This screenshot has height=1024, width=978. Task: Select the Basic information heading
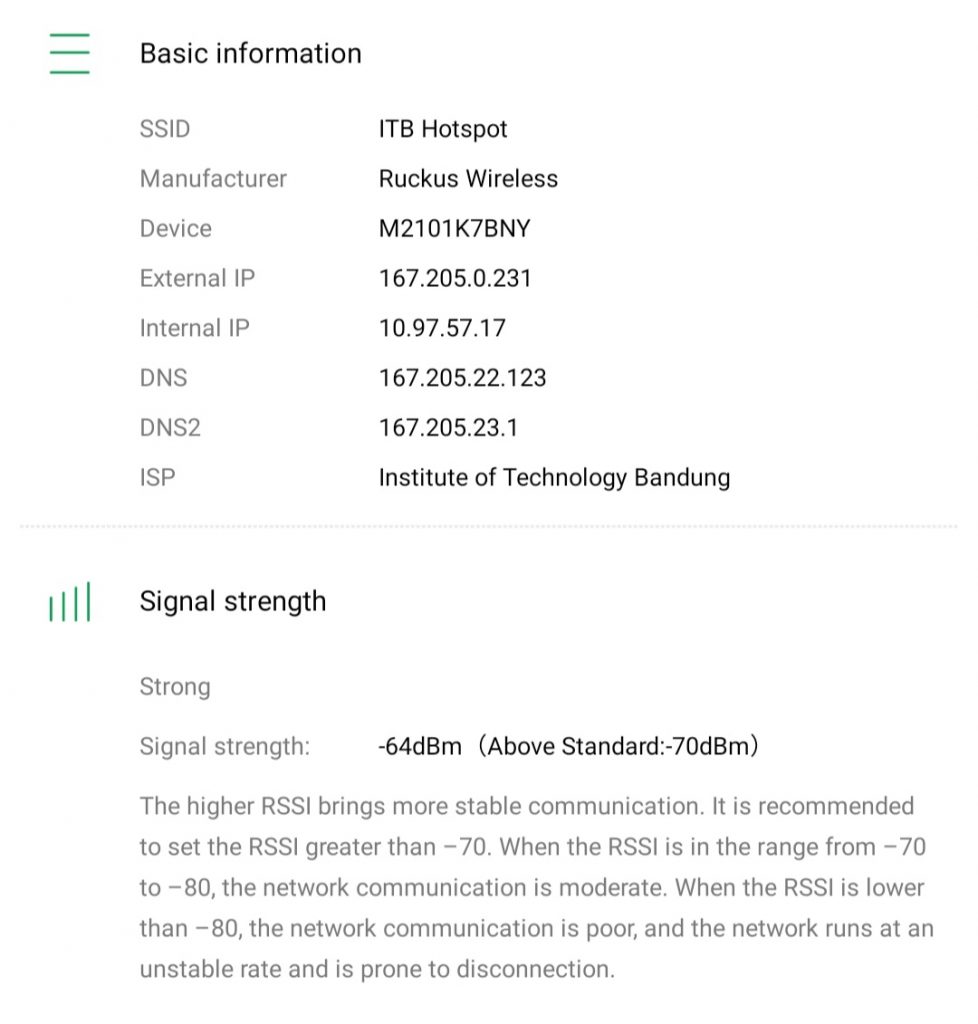[x=250, y=53]
